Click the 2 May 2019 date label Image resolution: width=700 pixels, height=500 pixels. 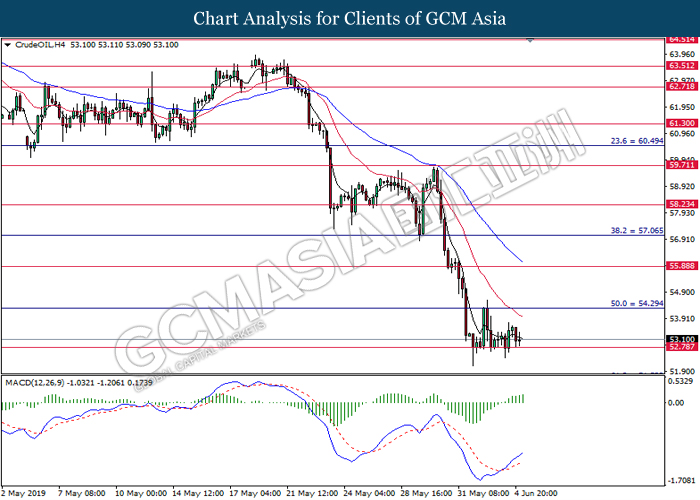(x=23, y=493)
